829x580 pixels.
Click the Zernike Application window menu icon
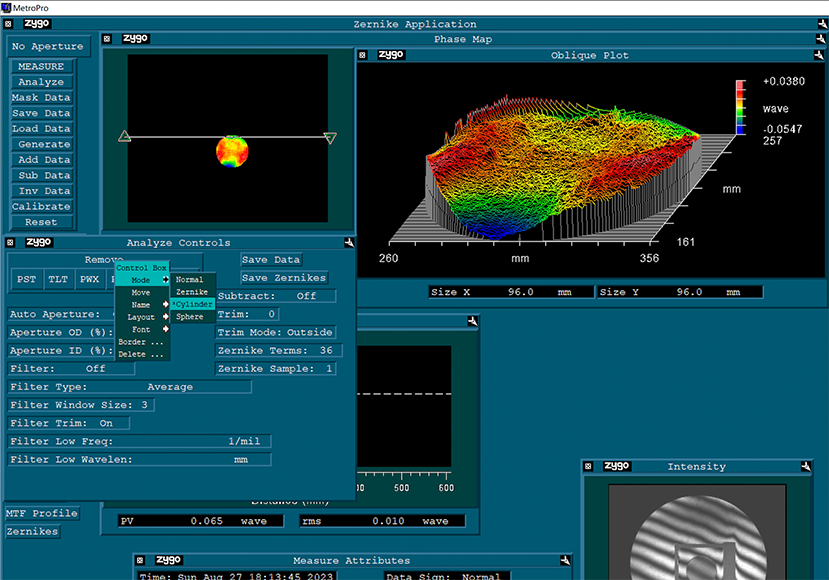(x=9, y=23)
